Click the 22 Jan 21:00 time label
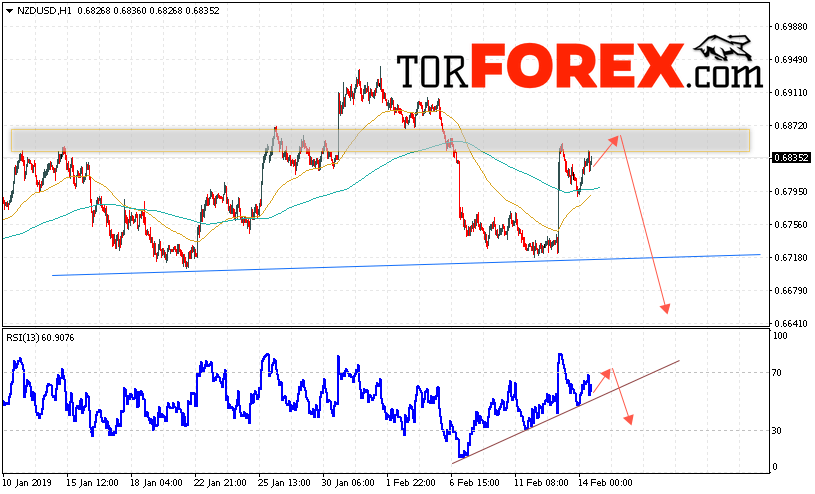Viewport: 815px width, 494px height. coord(220,483)
